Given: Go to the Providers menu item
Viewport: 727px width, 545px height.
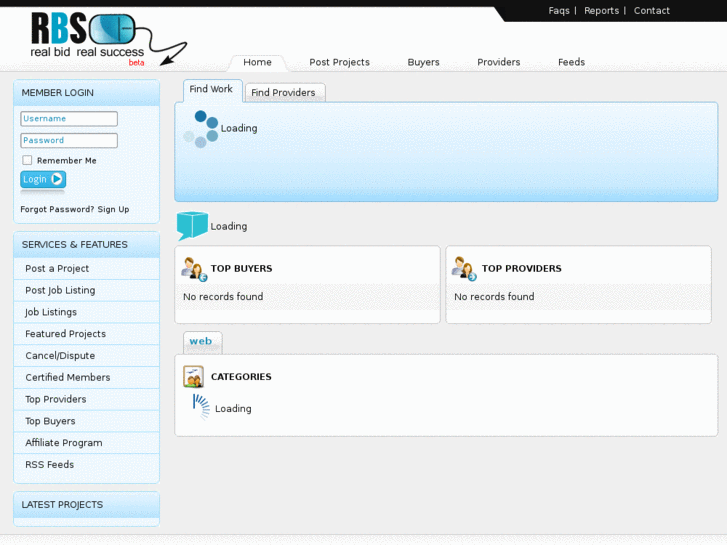Looking at the screenshot, I should (498, 62).
